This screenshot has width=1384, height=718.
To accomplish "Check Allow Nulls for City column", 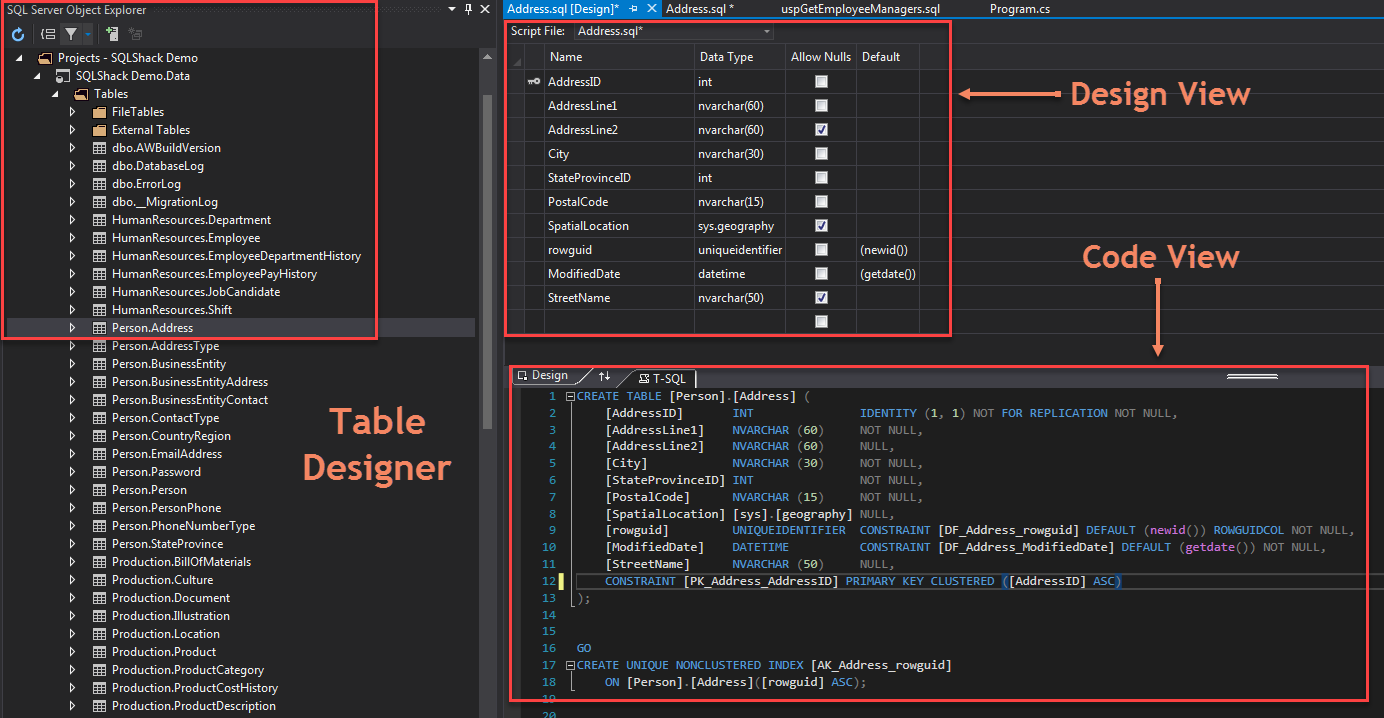I will click(821, 154).
